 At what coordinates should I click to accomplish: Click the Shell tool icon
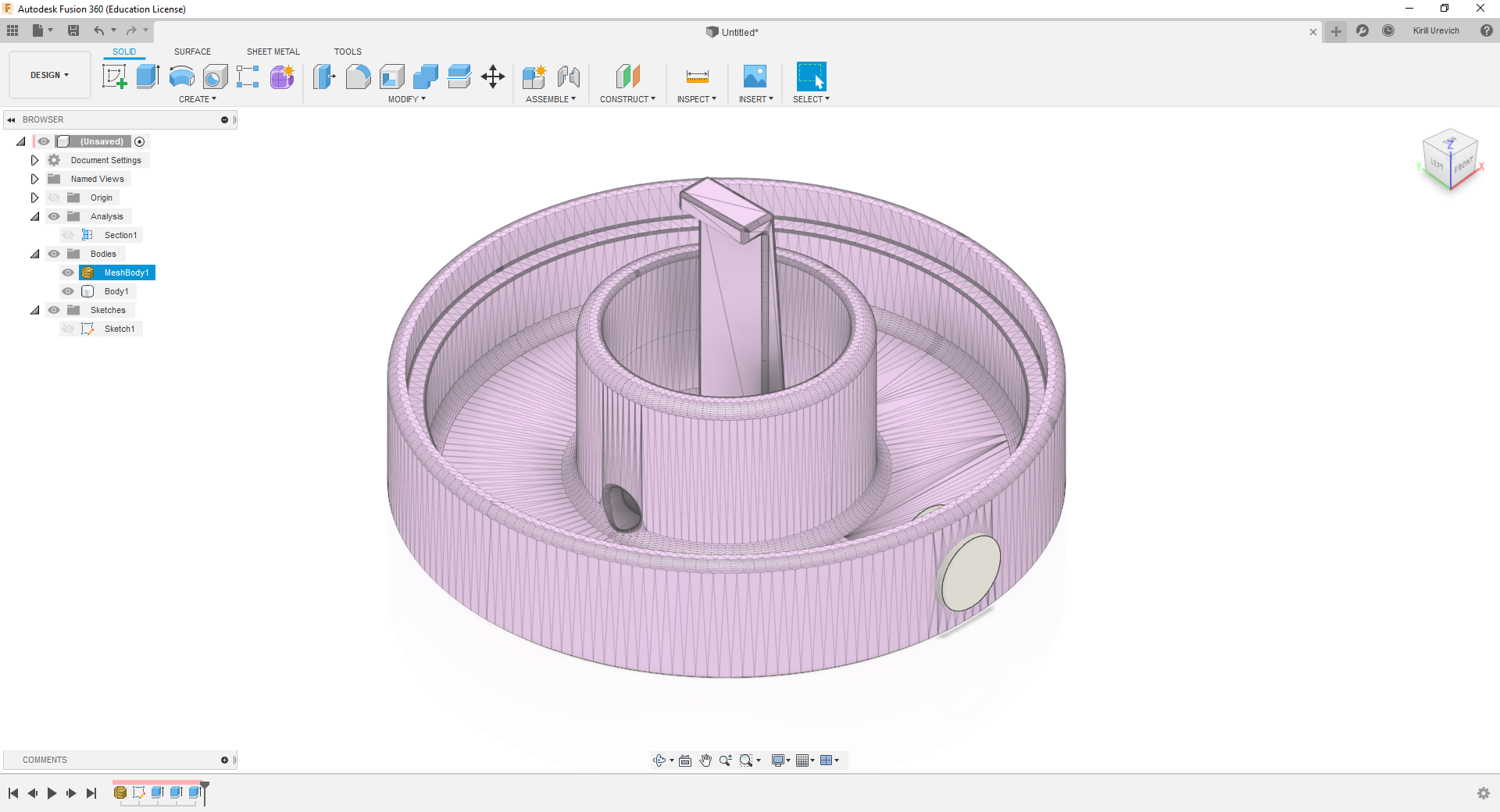(392, 77)
